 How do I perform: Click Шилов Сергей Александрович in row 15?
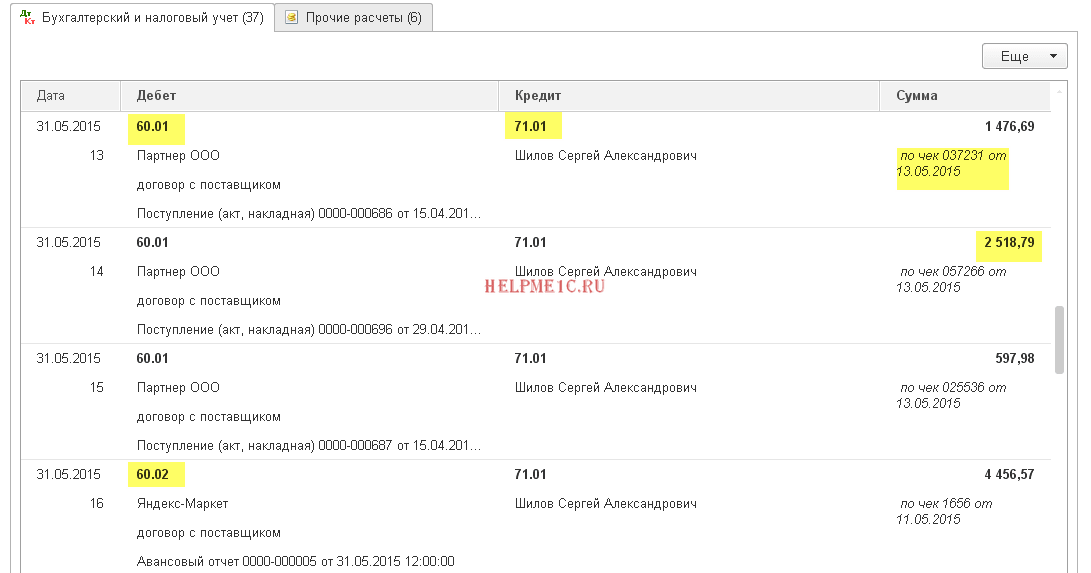(x=605, y=387)
